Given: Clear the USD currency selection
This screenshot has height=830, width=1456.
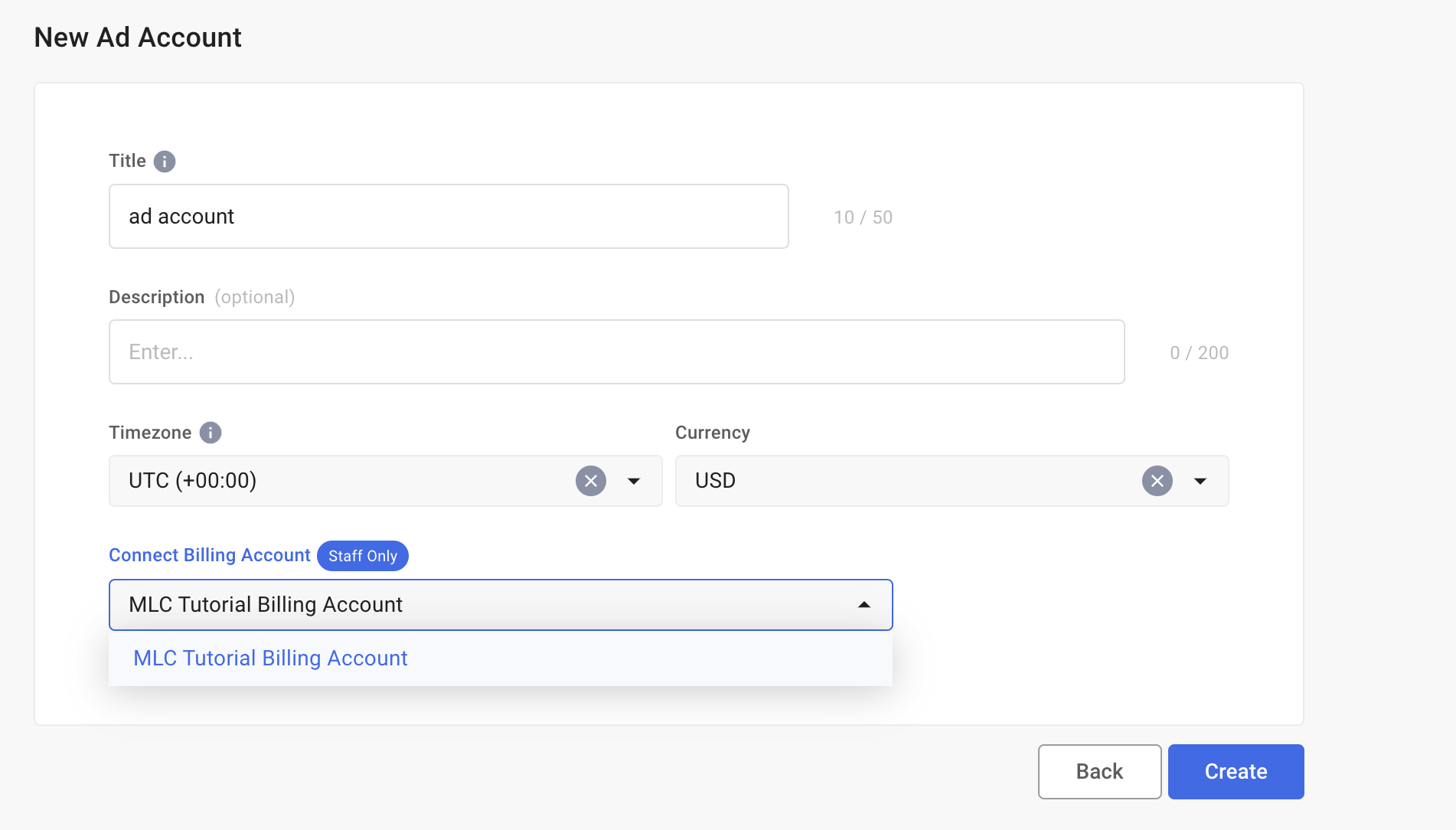Looking at the screenshot, I should 1157,481.
